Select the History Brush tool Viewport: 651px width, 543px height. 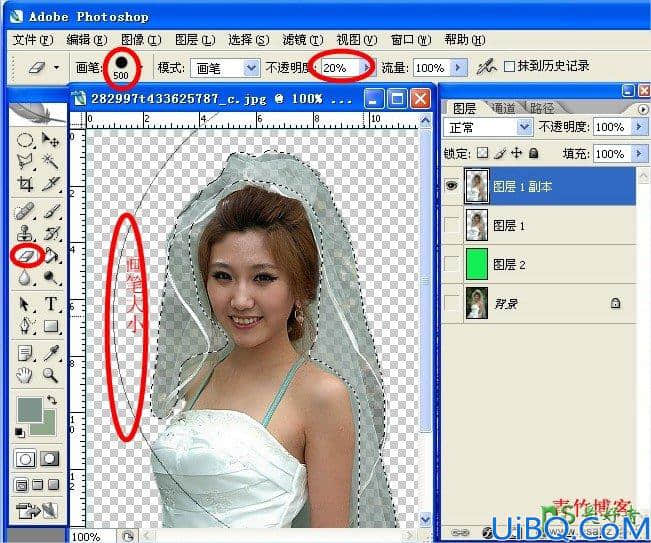51,233
